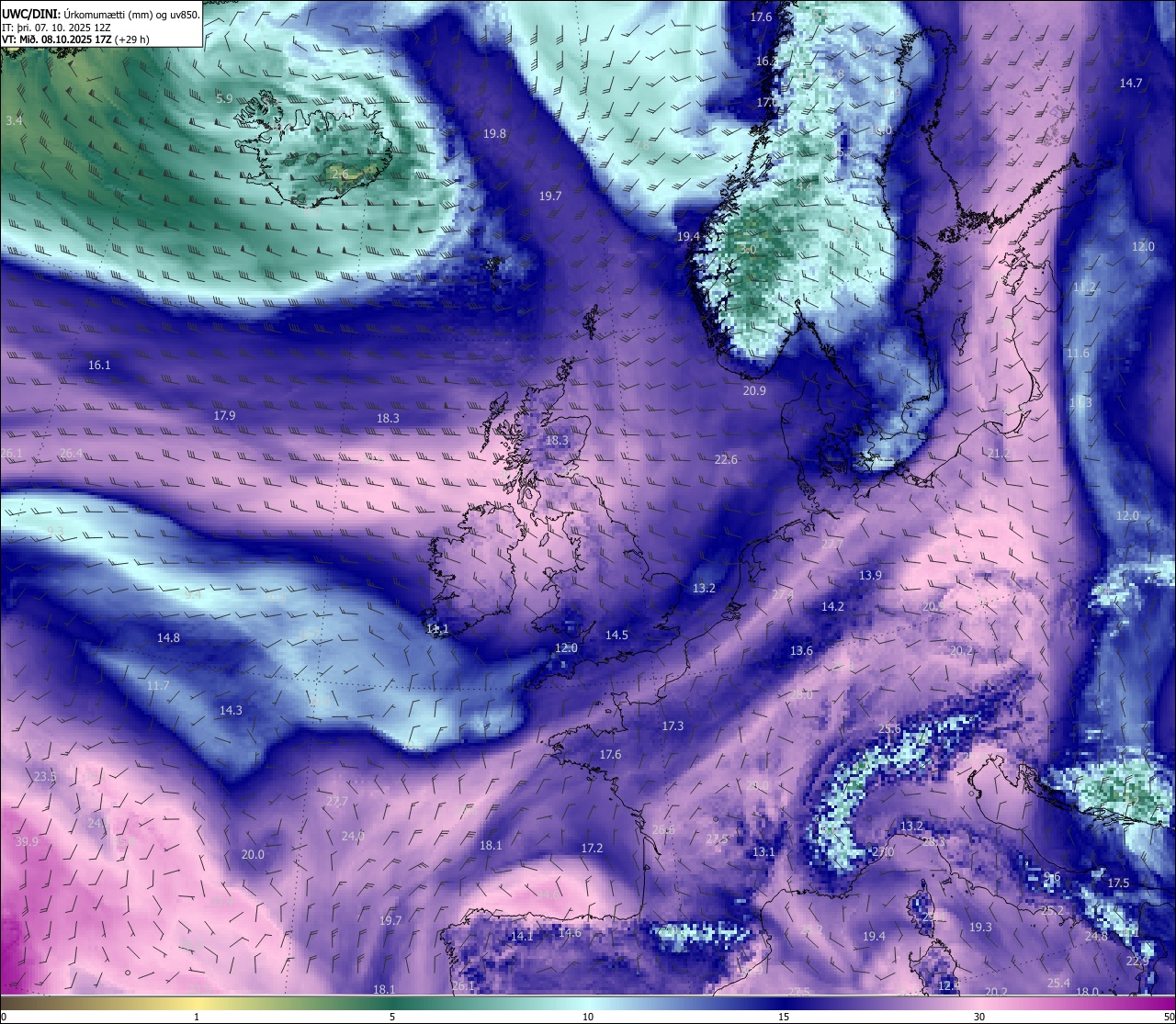Viewport: 1176px width, 1024px height.
Task: Click the colorbar tick label '5'
Action: (392, 1017)
